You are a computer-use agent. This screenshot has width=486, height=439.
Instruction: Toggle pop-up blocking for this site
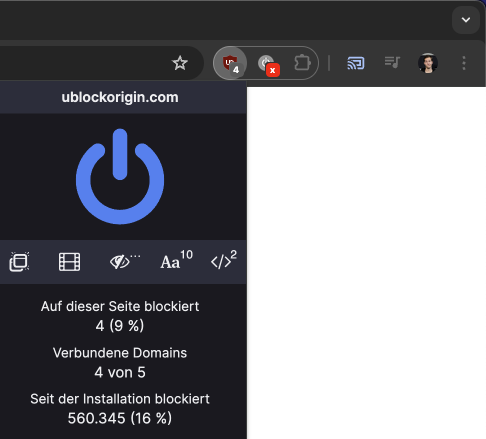coord(19,262)
